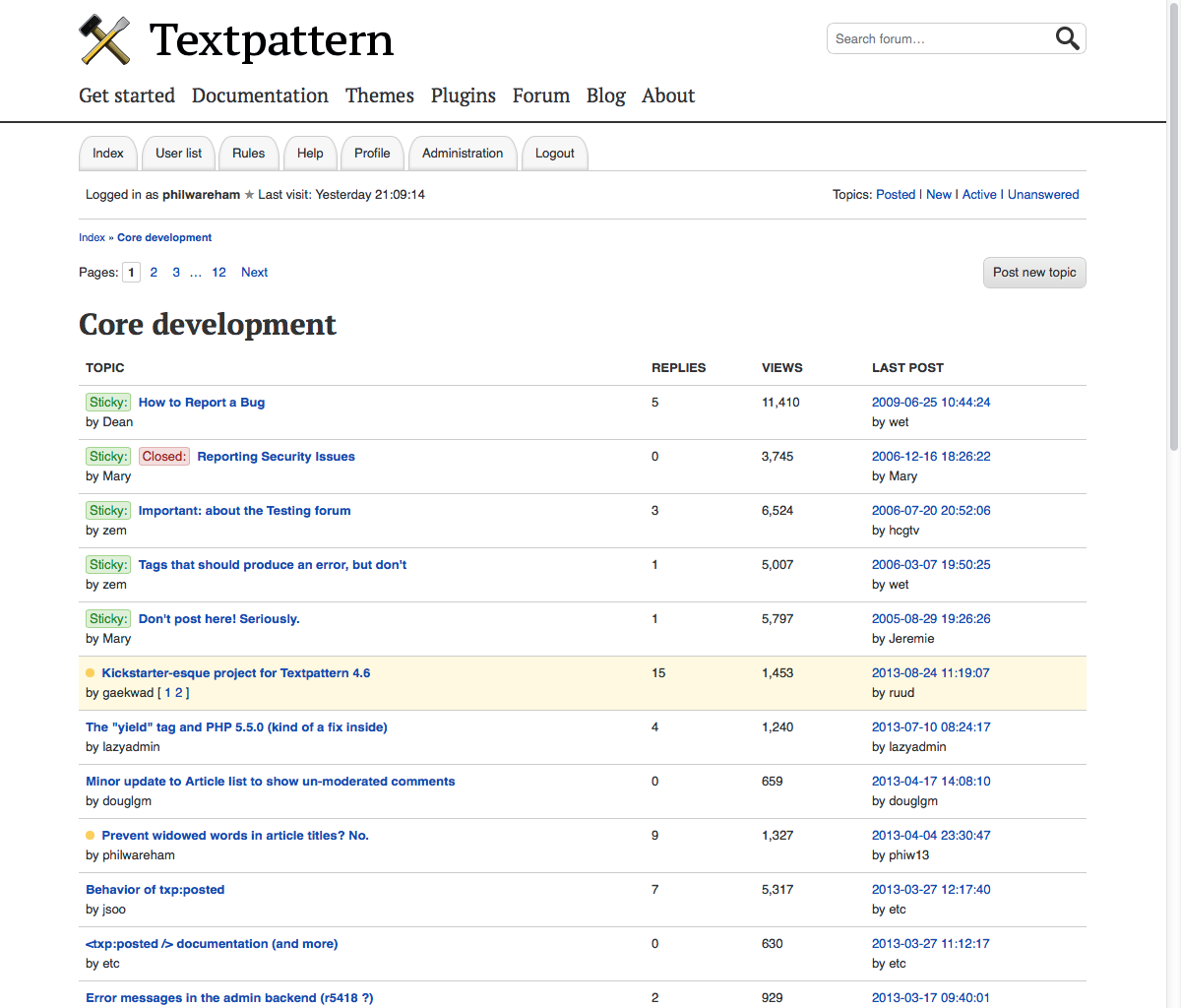Open last post dated 2006-07-20 20:52:06

pos(931,511)
